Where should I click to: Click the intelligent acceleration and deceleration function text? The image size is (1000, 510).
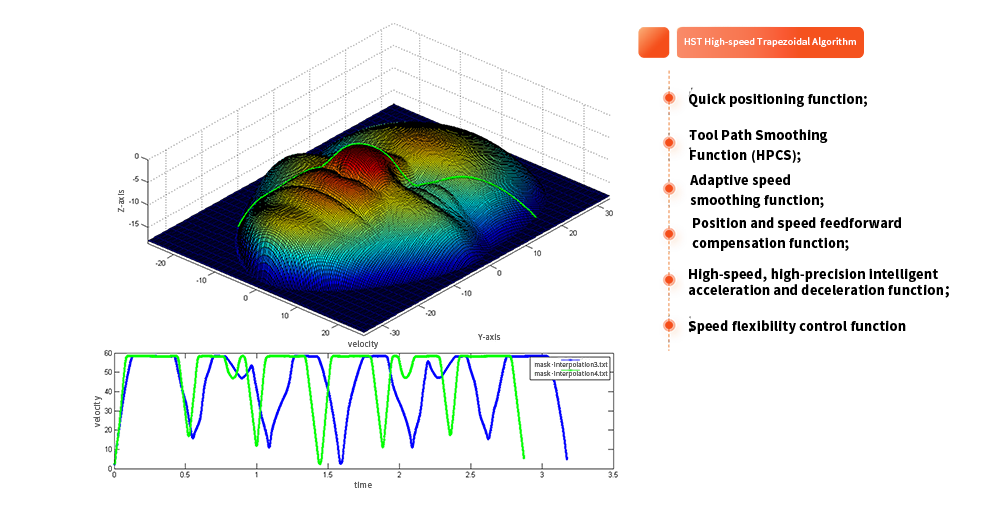815,282
